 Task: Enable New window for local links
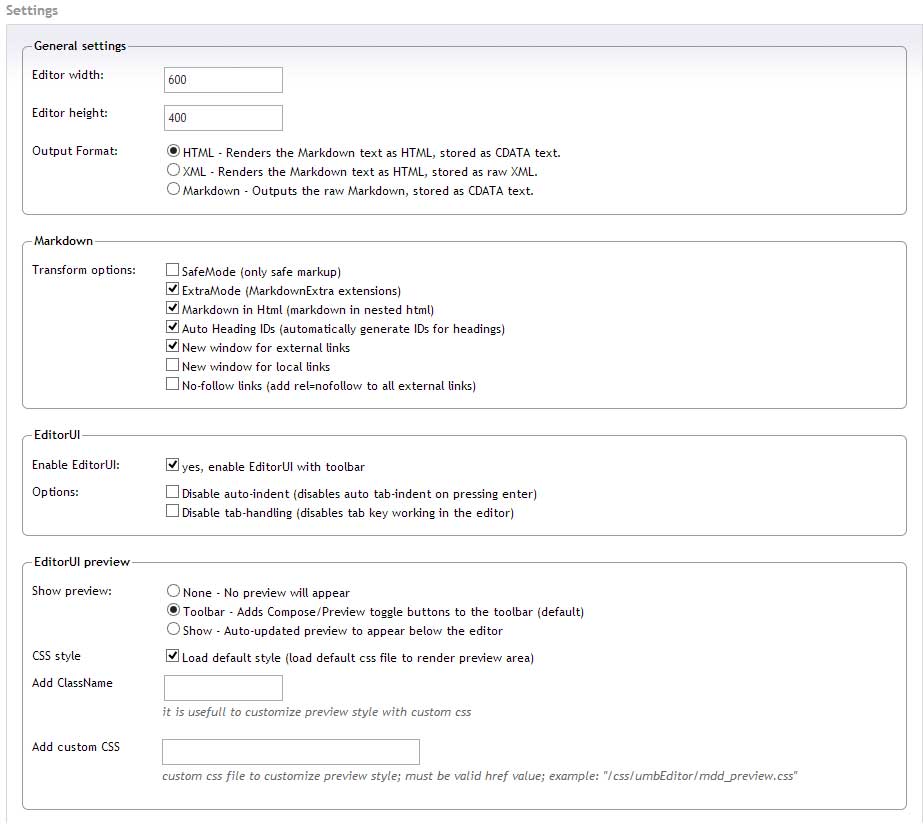click(172, 365)
